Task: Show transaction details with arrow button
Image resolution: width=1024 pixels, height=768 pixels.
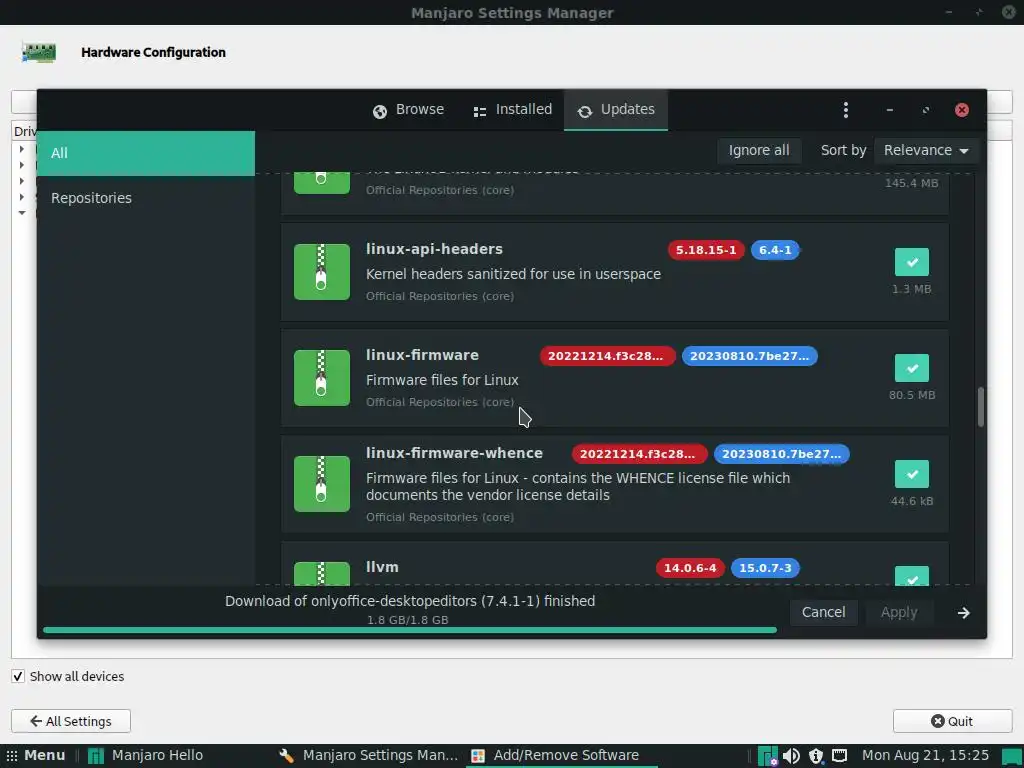Action: point(964,613)
